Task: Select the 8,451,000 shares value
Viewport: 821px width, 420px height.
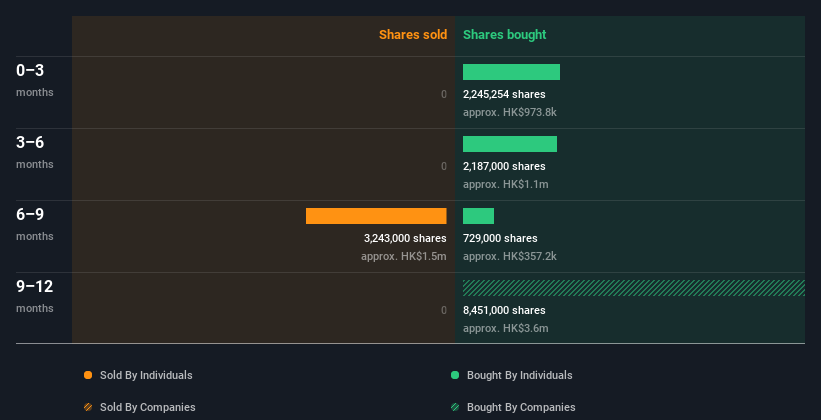Action: 504,310
